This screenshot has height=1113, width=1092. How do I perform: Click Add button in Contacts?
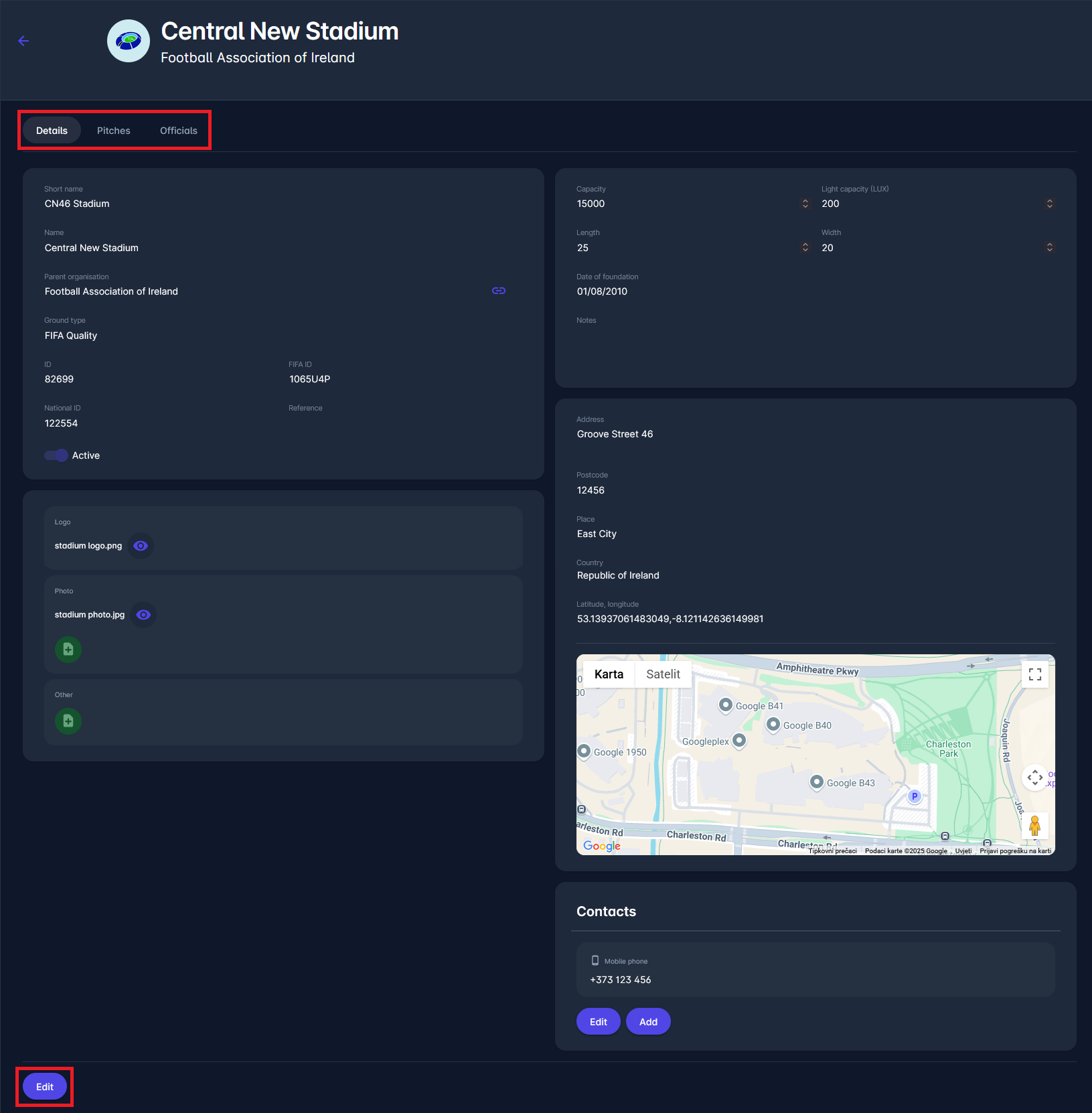coord(647,1022)
